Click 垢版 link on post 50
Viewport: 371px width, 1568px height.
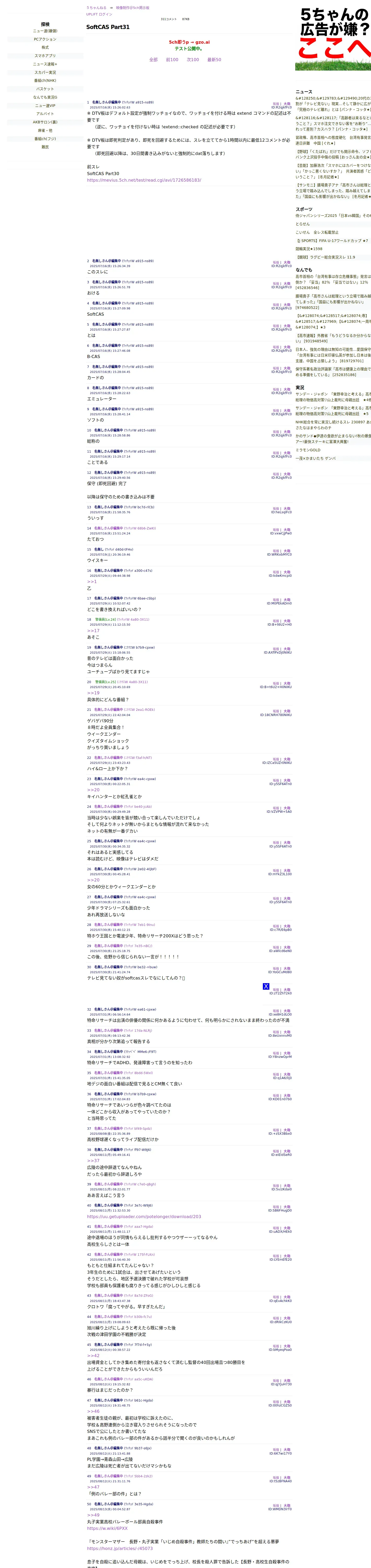(276, 1505)
